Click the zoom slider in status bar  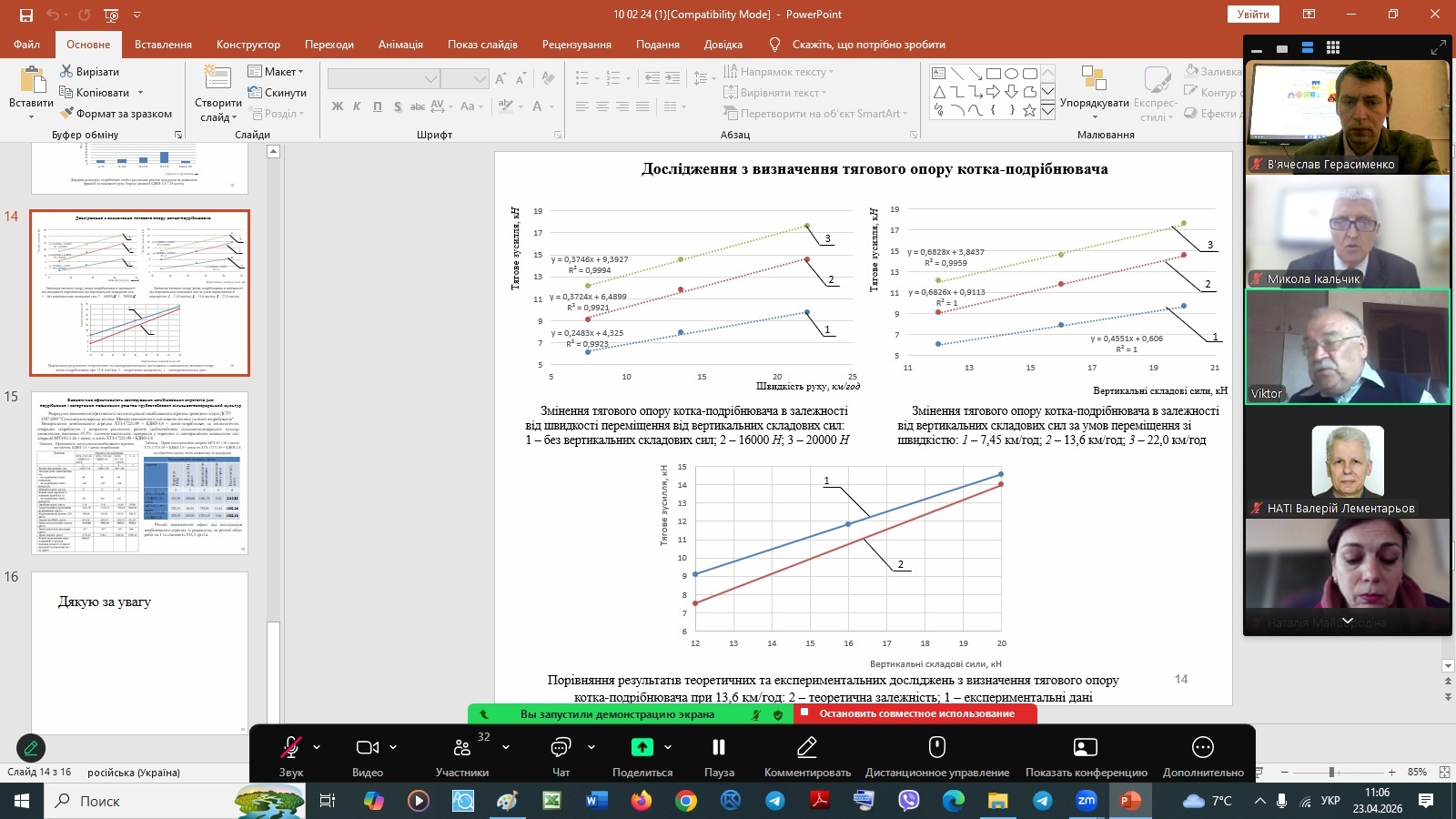1331,772
